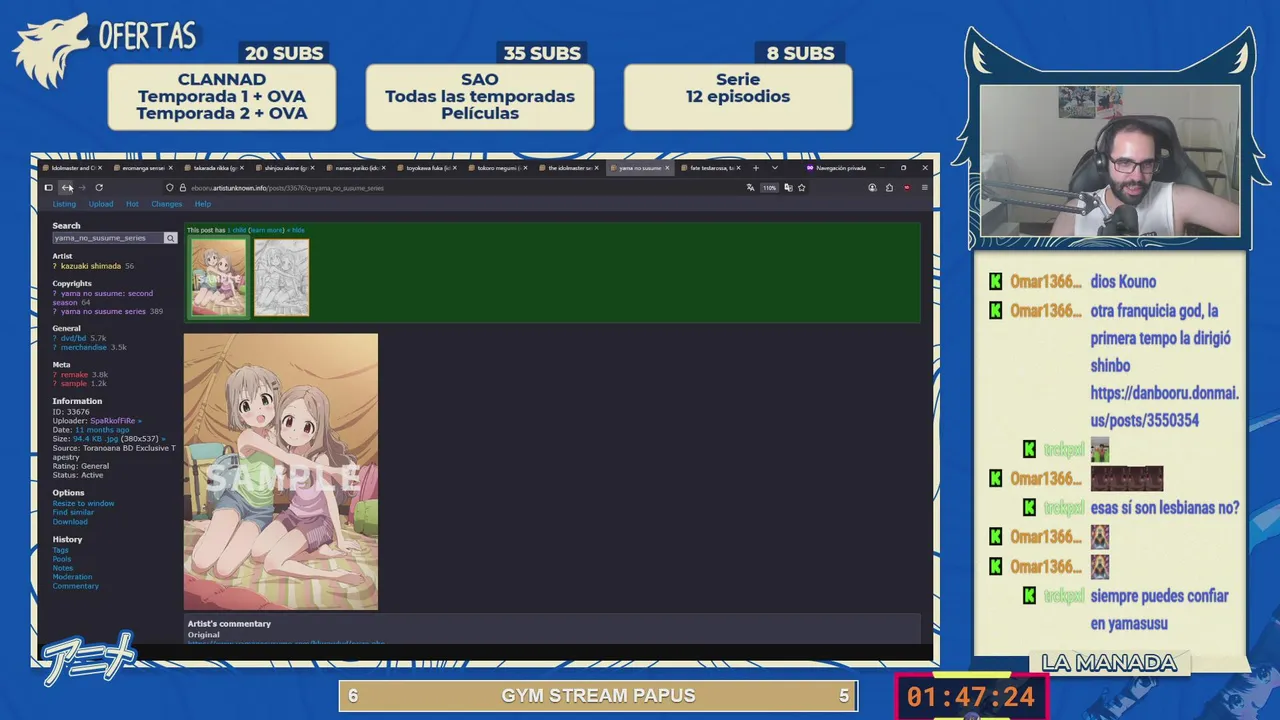This screenshot has height=720, width=1280.
Task: Open the 'sample' meta tag
Action: coord(74,383)
